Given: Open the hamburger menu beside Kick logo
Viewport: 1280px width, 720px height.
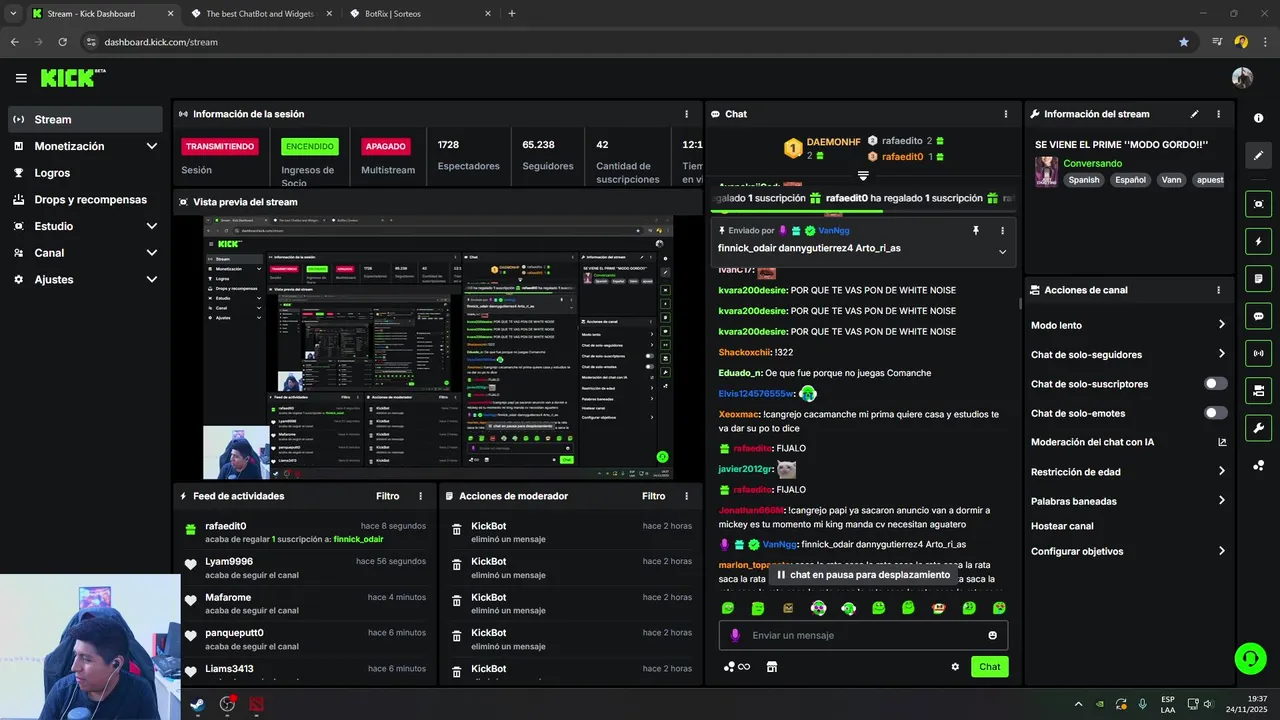Looking at the screenshot, I should tap(21, 78).
